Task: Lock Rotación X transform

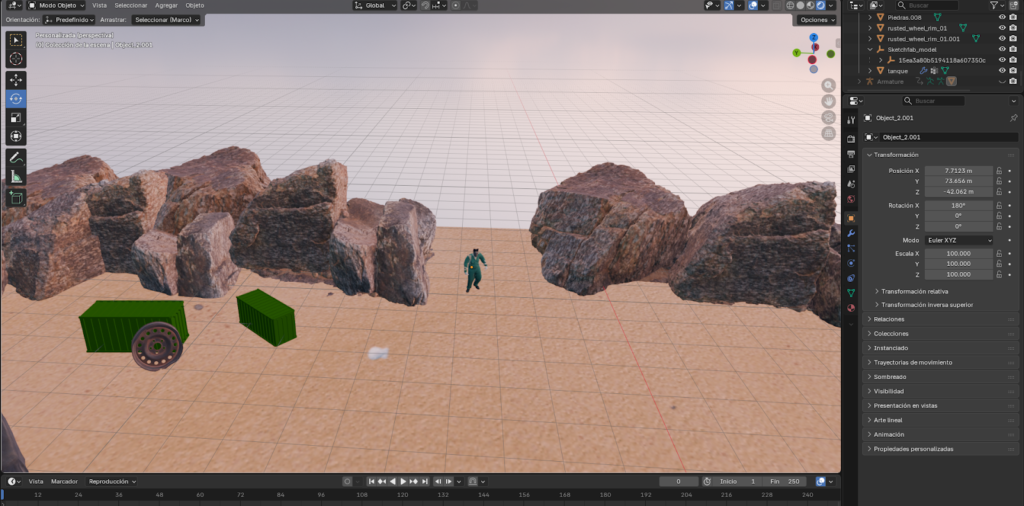Action: click(x=999, y=205)
